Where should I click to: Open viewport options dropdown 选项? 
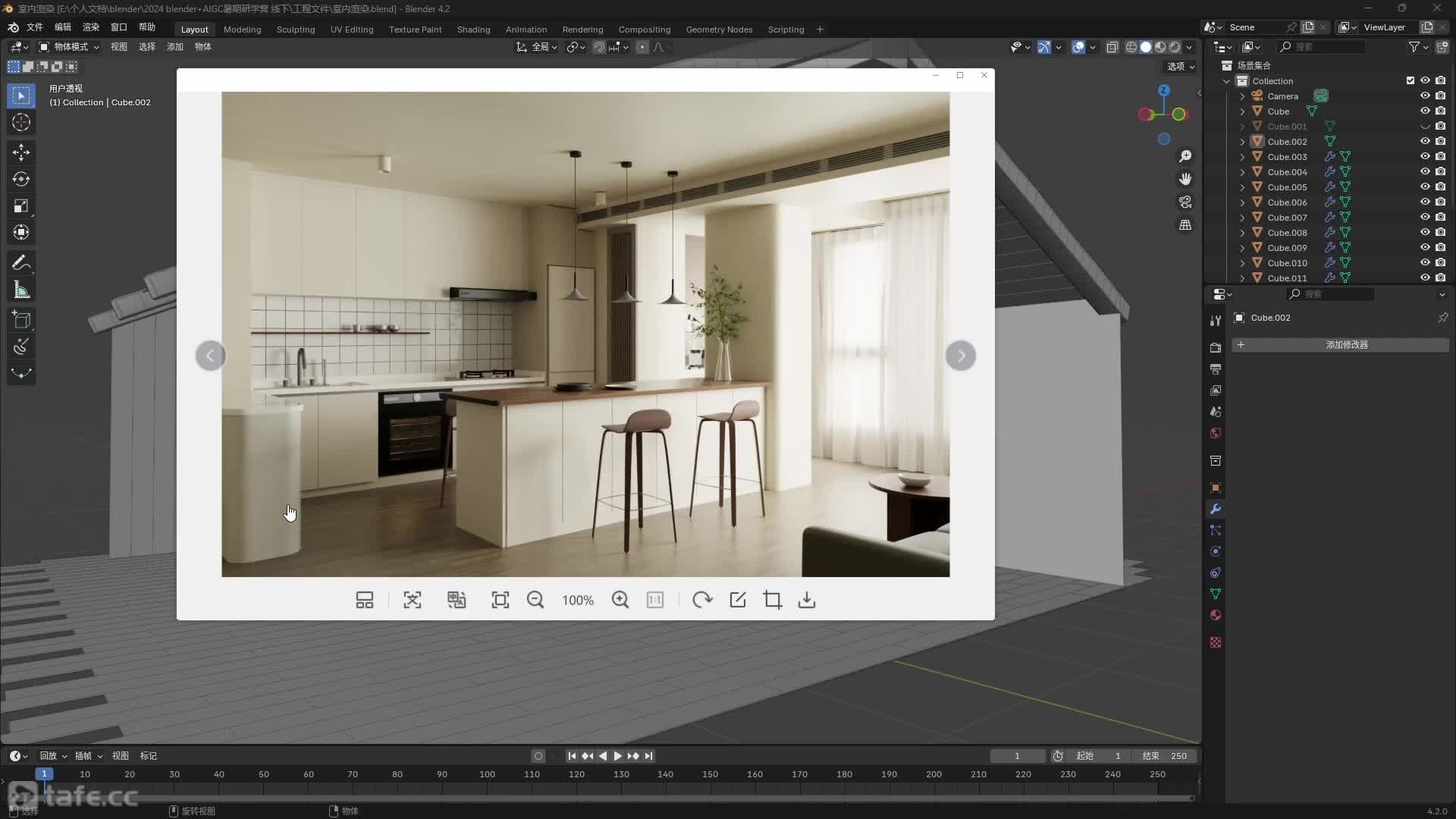click(1181, 67)
